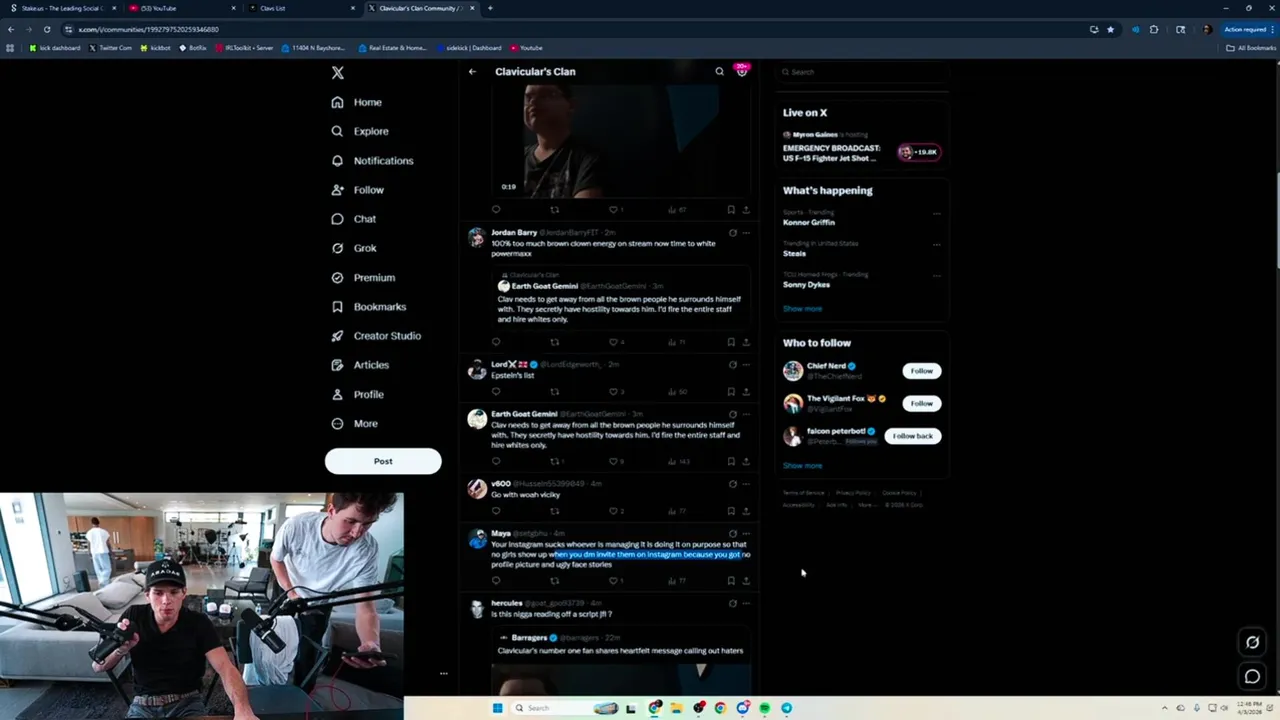Open options for Steals trend
This screenshot has height=720, width=1280.
point(936,244)
